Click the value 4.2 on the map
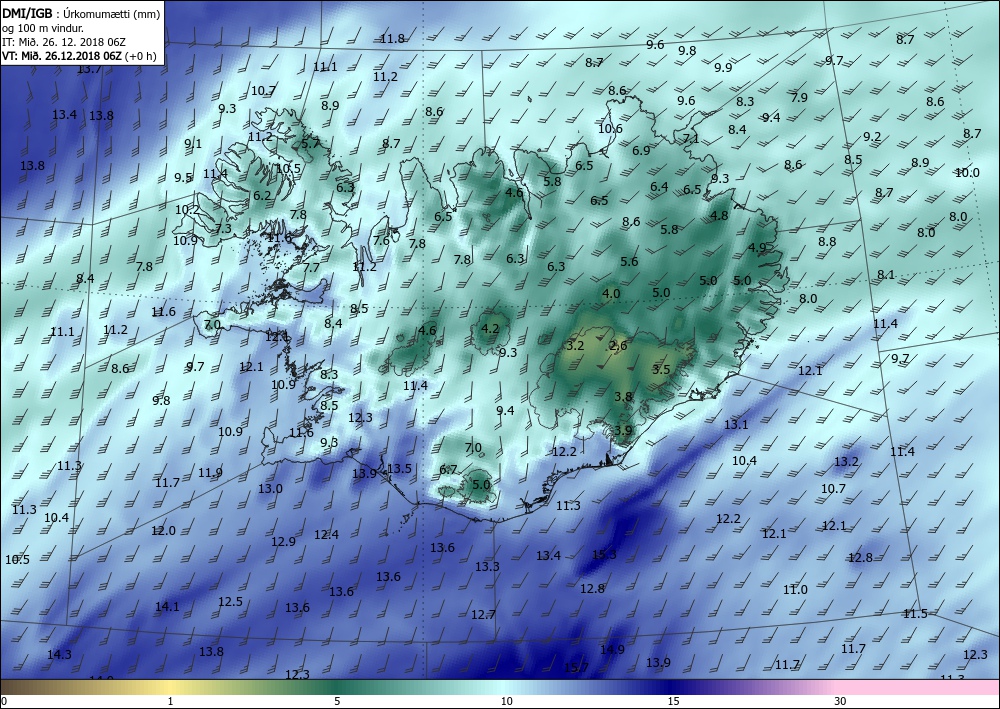This screenshot has width=1000, height=709. point(490,329)
